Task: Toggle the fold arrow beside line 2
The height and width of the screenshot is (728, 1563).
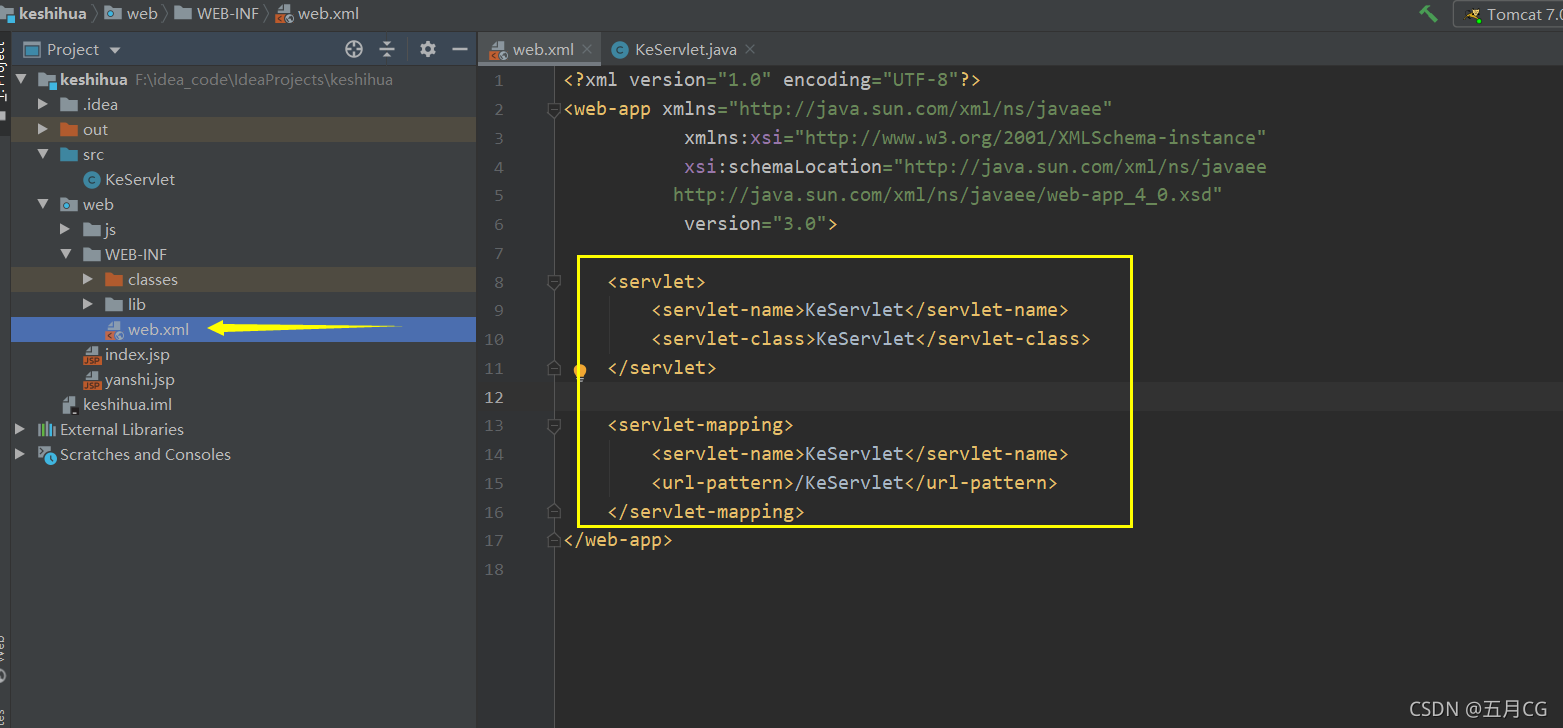Action: click(553, 110)
